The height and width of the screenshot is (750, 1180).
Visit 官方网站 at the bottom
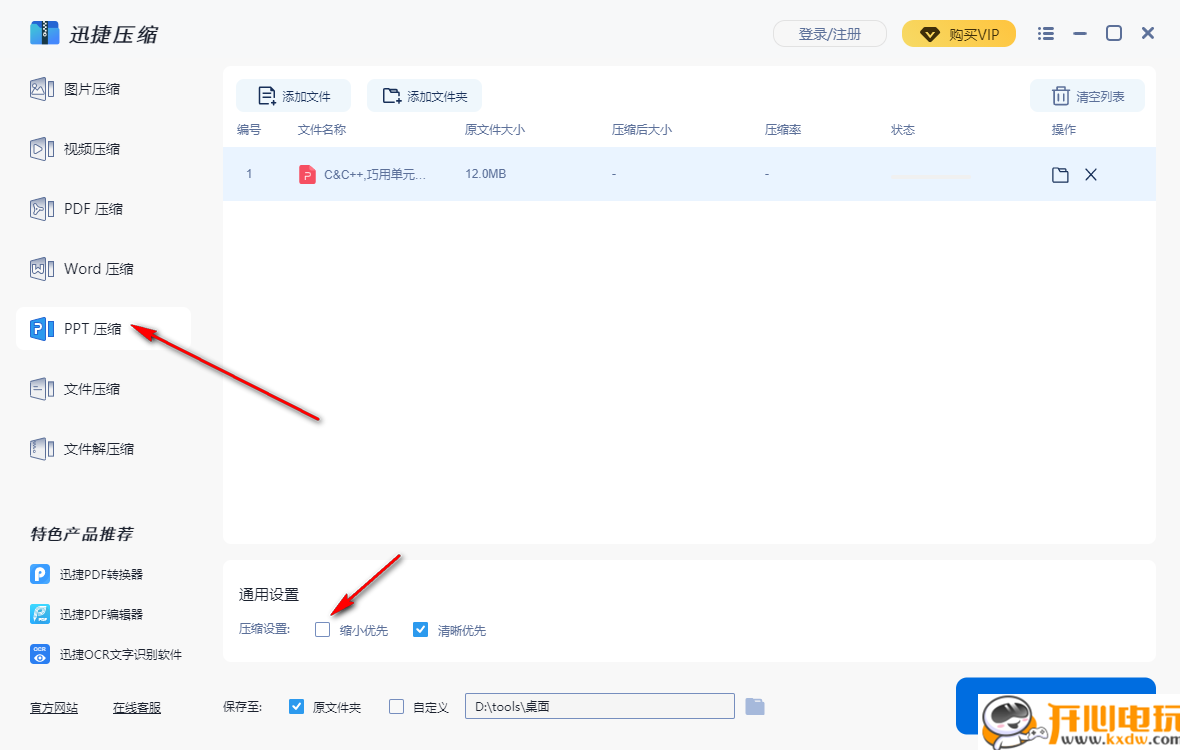click(x=53, y=707)
